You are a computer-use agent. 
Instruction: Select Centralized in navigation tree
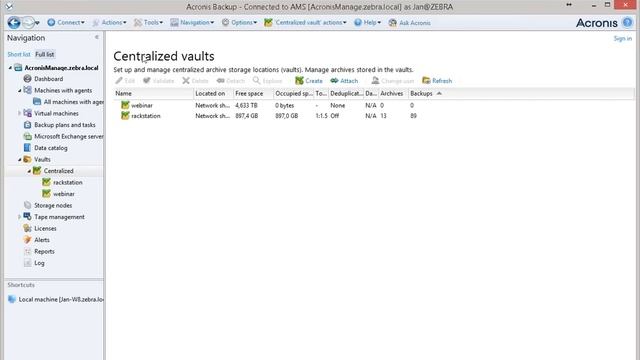pos(58,171)
